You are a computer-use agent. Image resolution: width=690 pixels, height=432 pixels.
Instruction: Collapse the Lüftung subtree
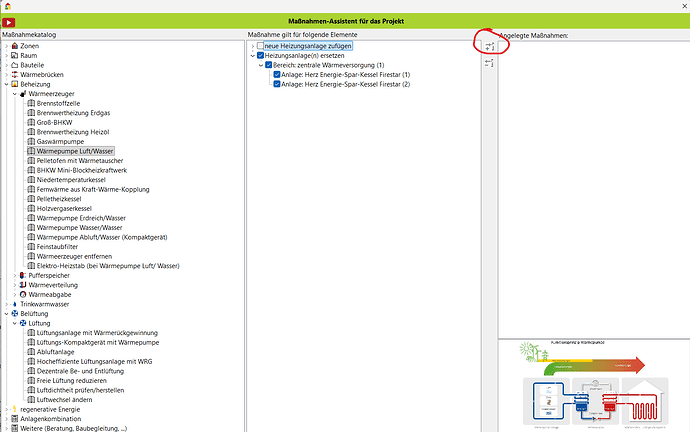click(x=12, y=323)
